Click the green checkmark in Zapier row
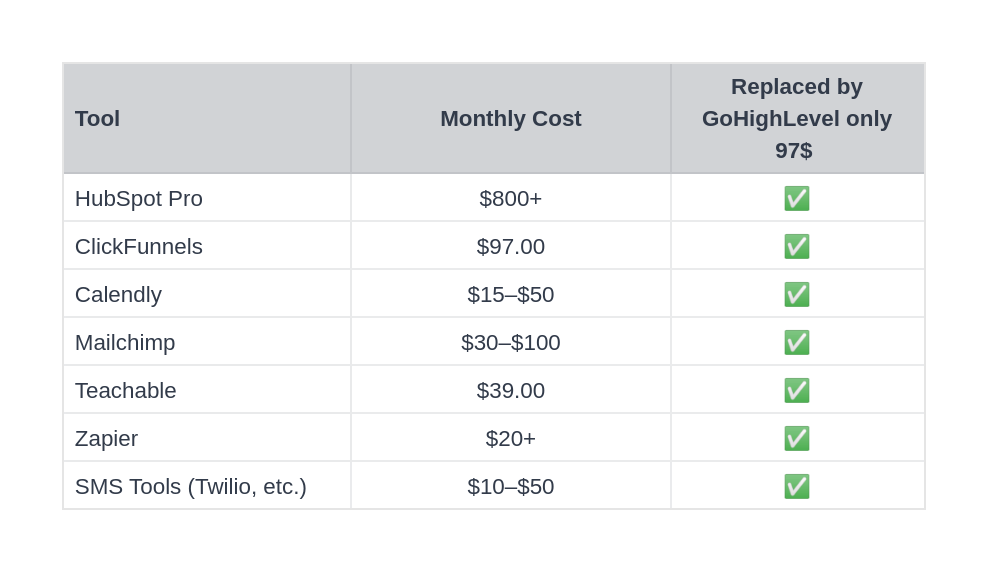This screenshot has height=572, width=988. click(796, 438)
